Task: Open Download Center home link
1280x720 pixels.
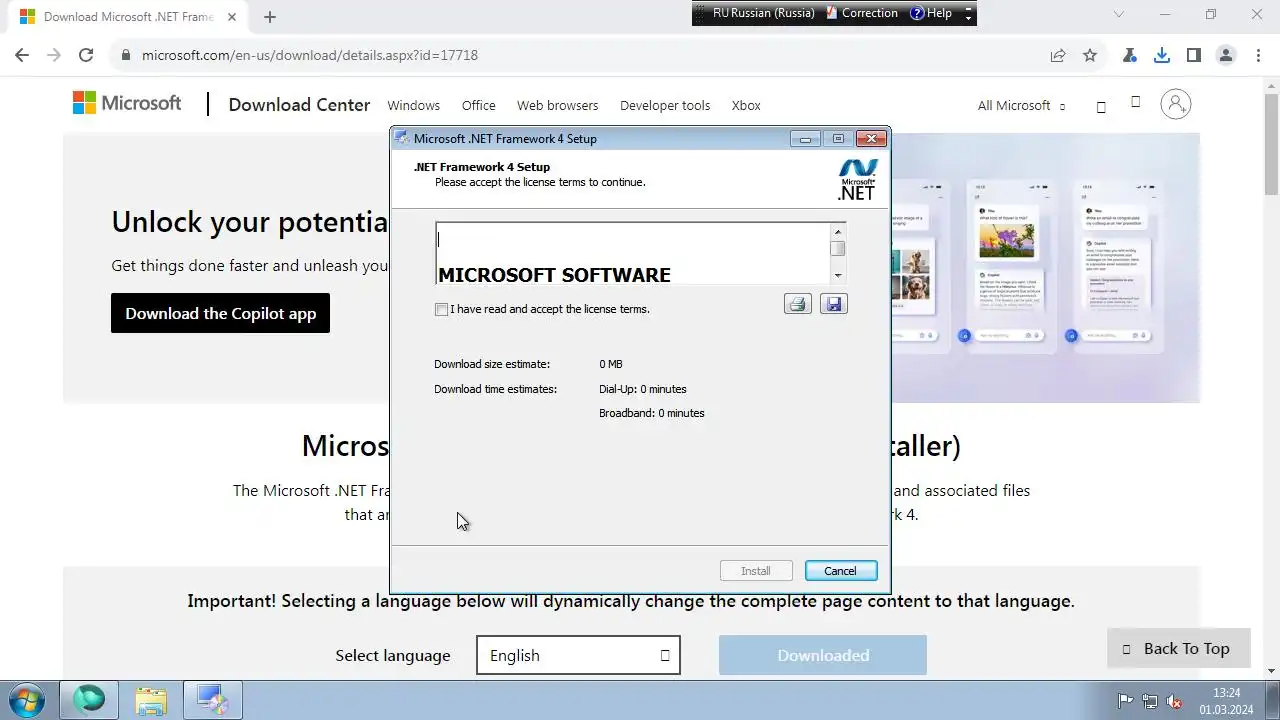Action: [x=299, y=105]
